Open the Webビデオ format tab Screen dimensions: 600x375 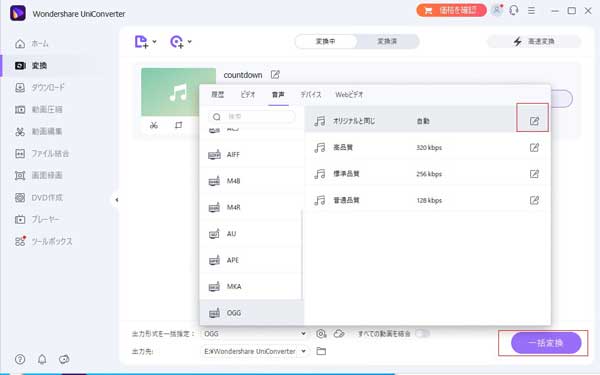tap(349, 95)
